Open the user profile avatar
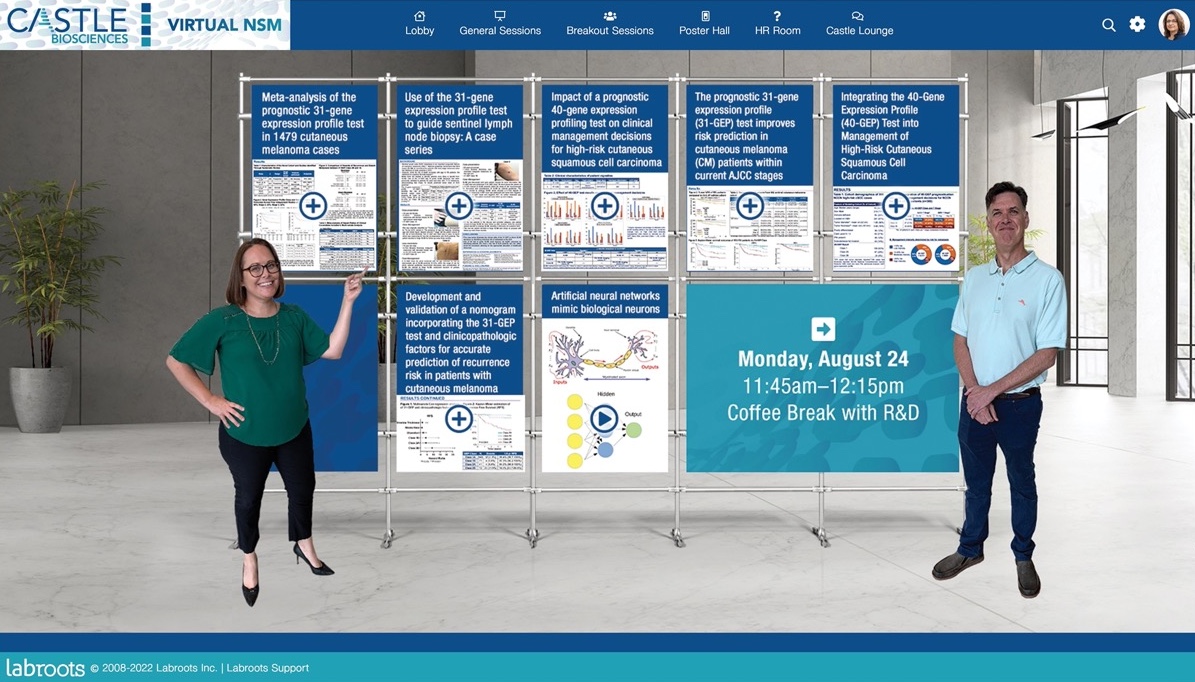Viewport: 1195px width, 682px height. click(x=1174, y=24)
